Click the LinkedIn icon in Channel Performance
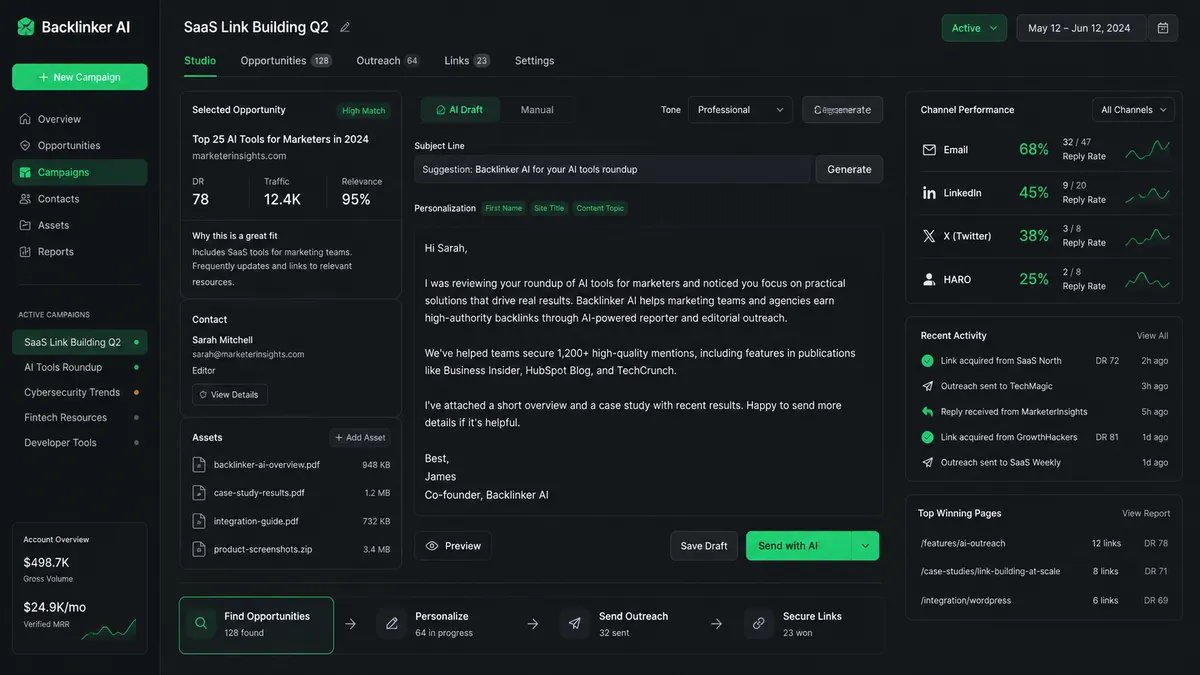Viewport: 1200px width, 675px height. coord(929,193)
